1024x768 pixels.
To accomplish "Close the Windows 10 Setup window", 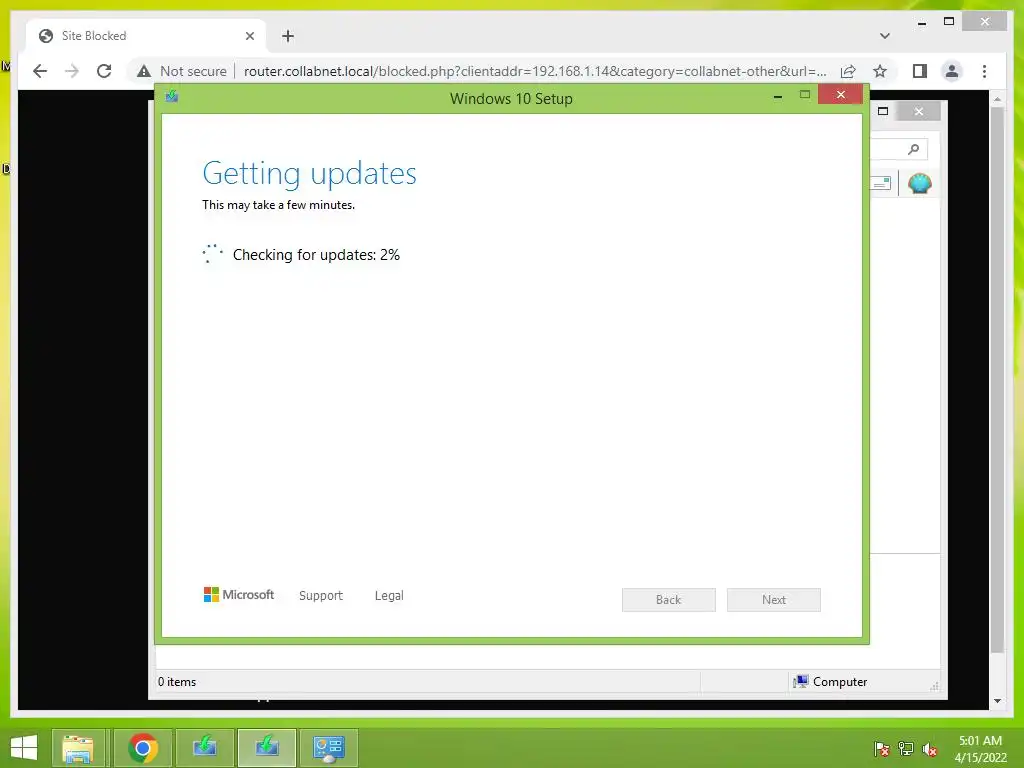I will [840, 95].
